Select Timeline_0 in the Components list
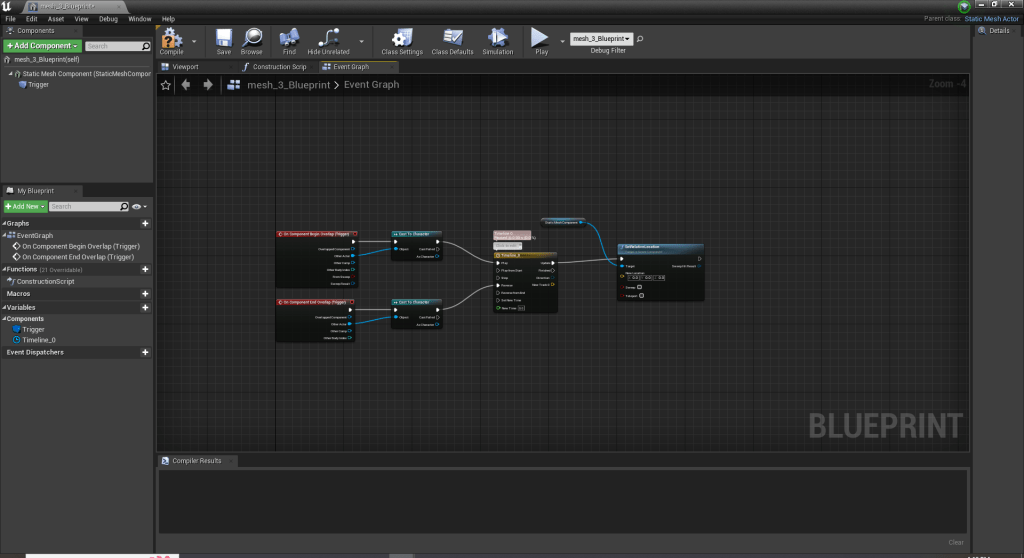Viewport: 1024px width, 558px height. [38, 340]
